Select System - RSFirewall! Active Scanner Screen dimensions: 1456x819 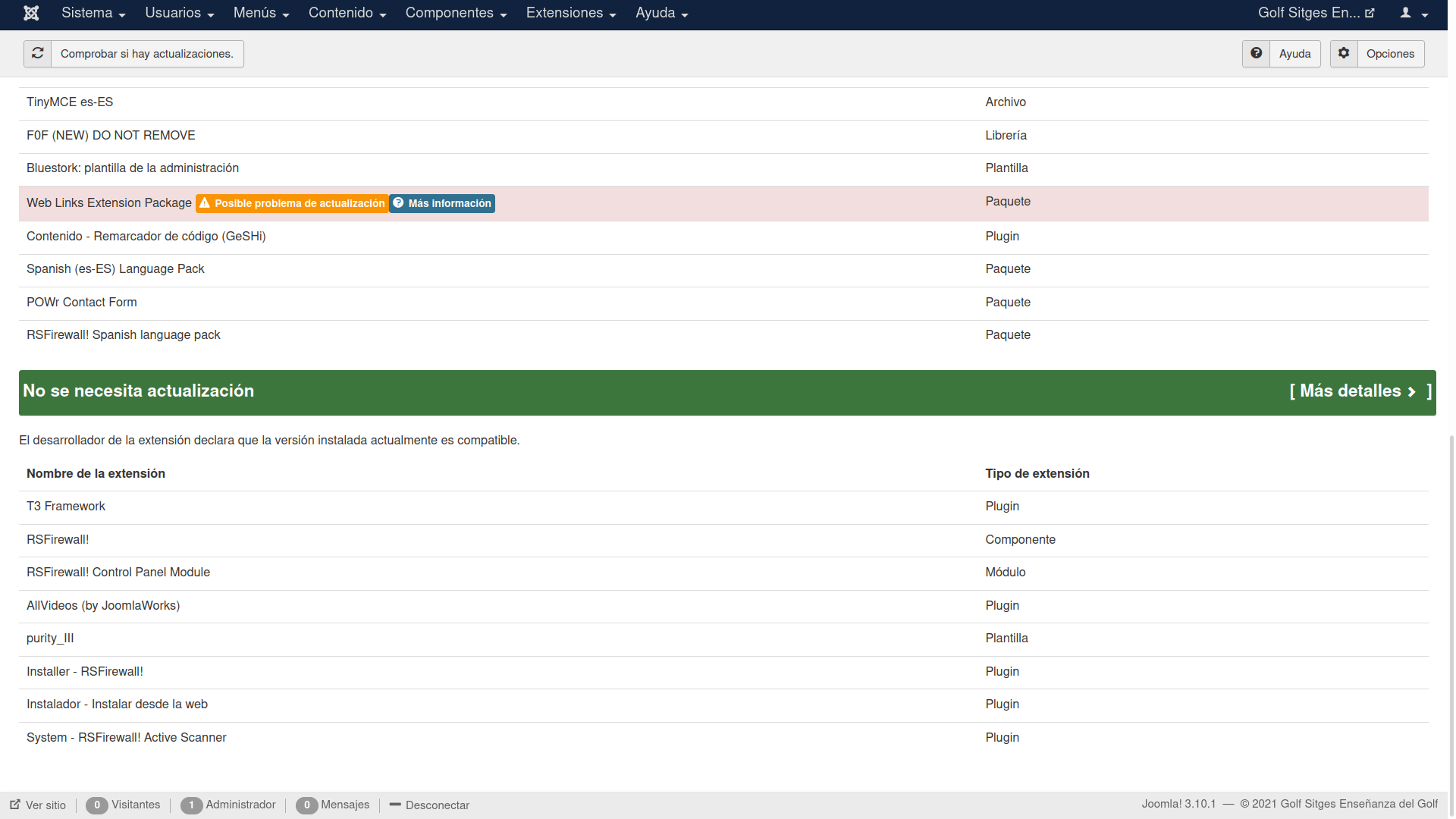click(127, 738)
